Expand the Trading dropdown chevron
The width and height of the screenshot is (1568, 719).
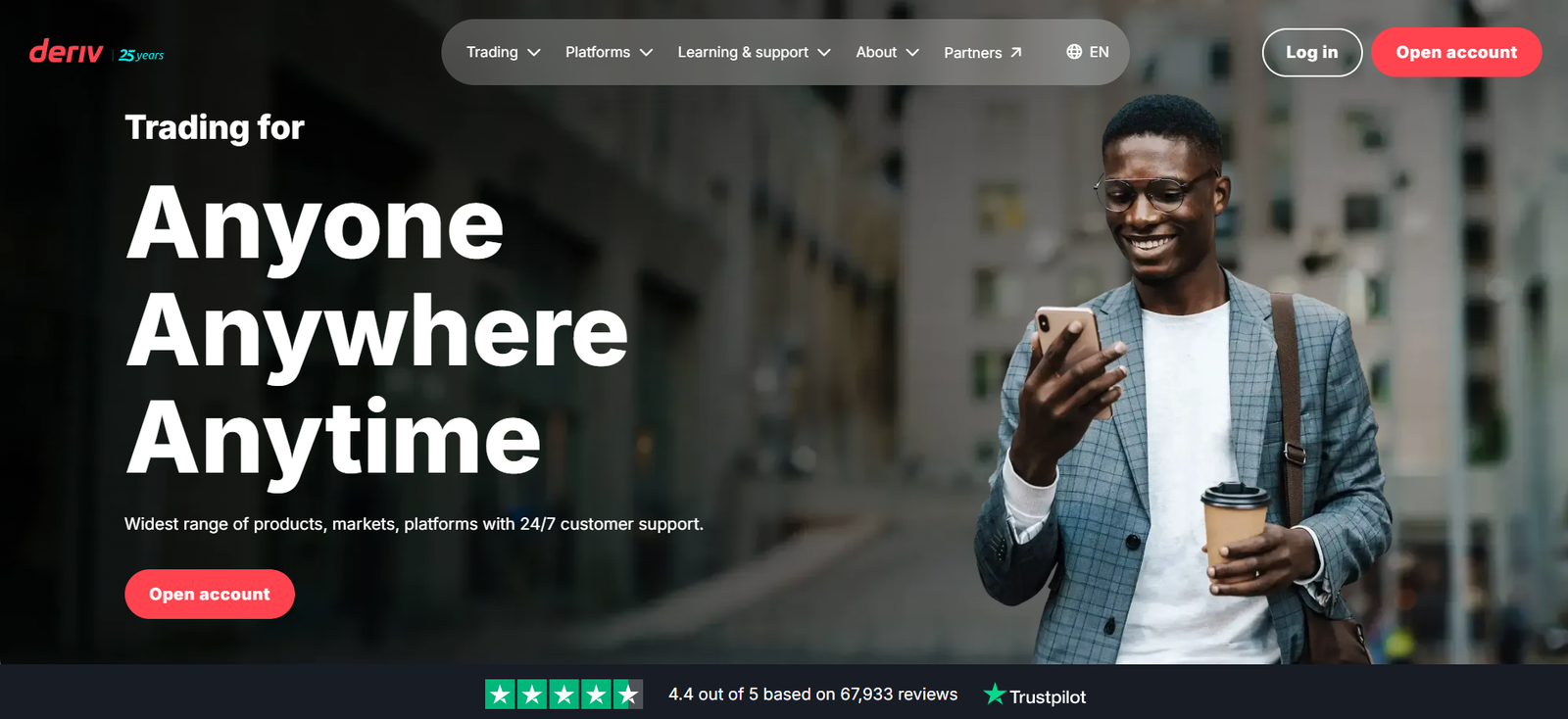(x=534, y=53)
